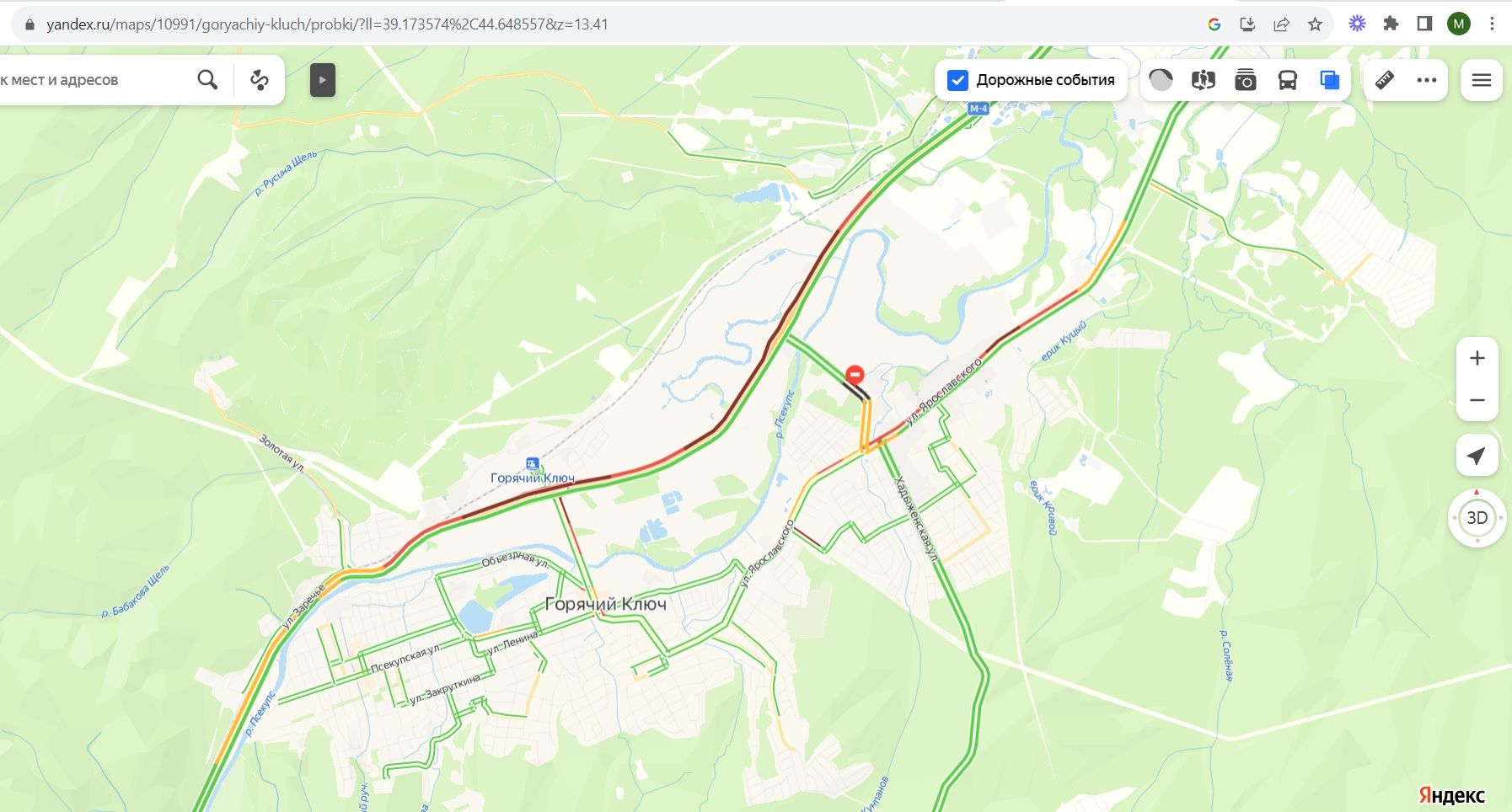The height and width of the screenshot is (812, 1512).
Task: Switch the map to 3D tilt mode
Action: [1477, 517]
